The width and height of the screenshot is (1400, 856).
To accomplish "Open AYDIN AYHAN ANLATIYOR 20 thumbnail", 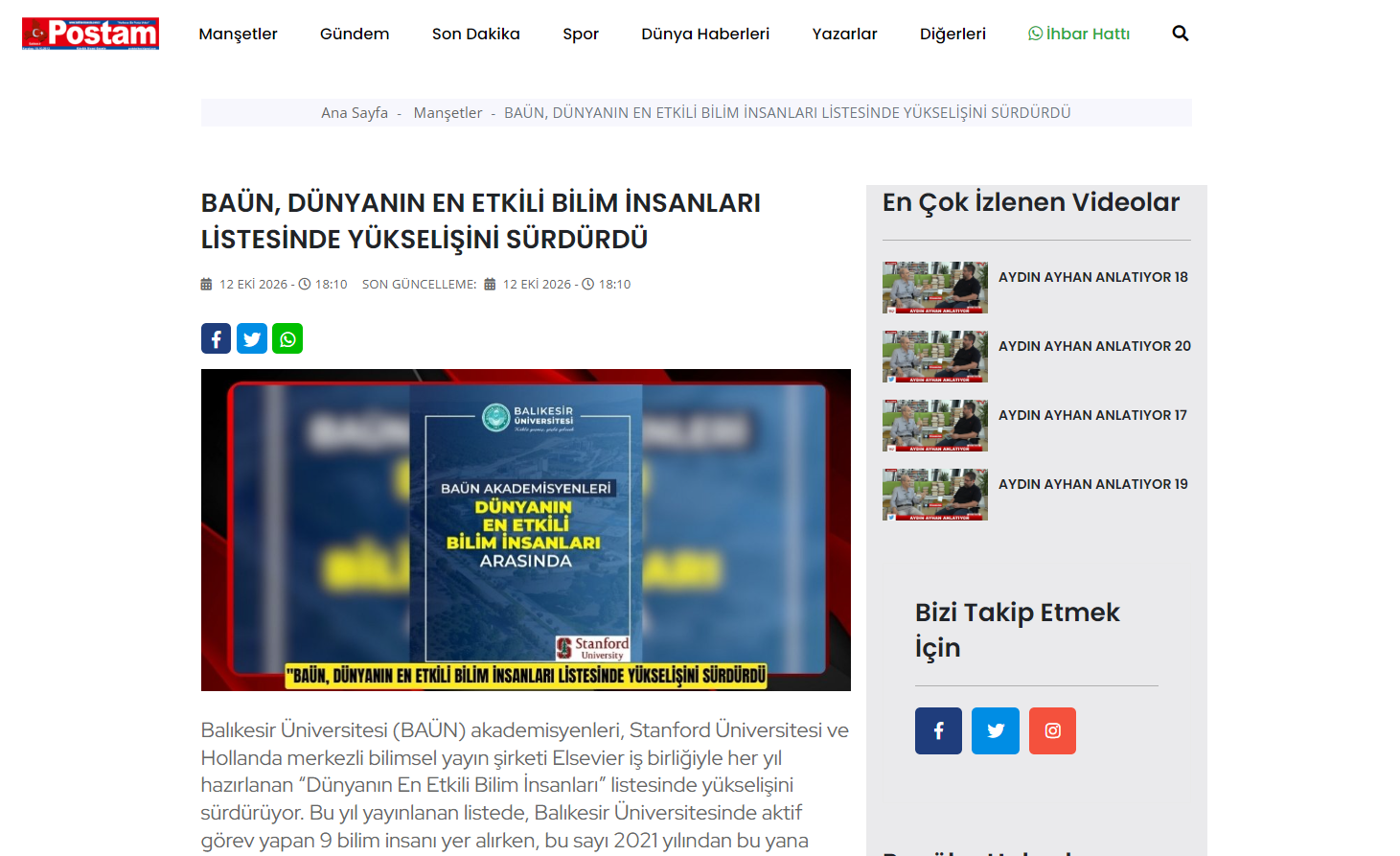I will click(x=935, y=357).
